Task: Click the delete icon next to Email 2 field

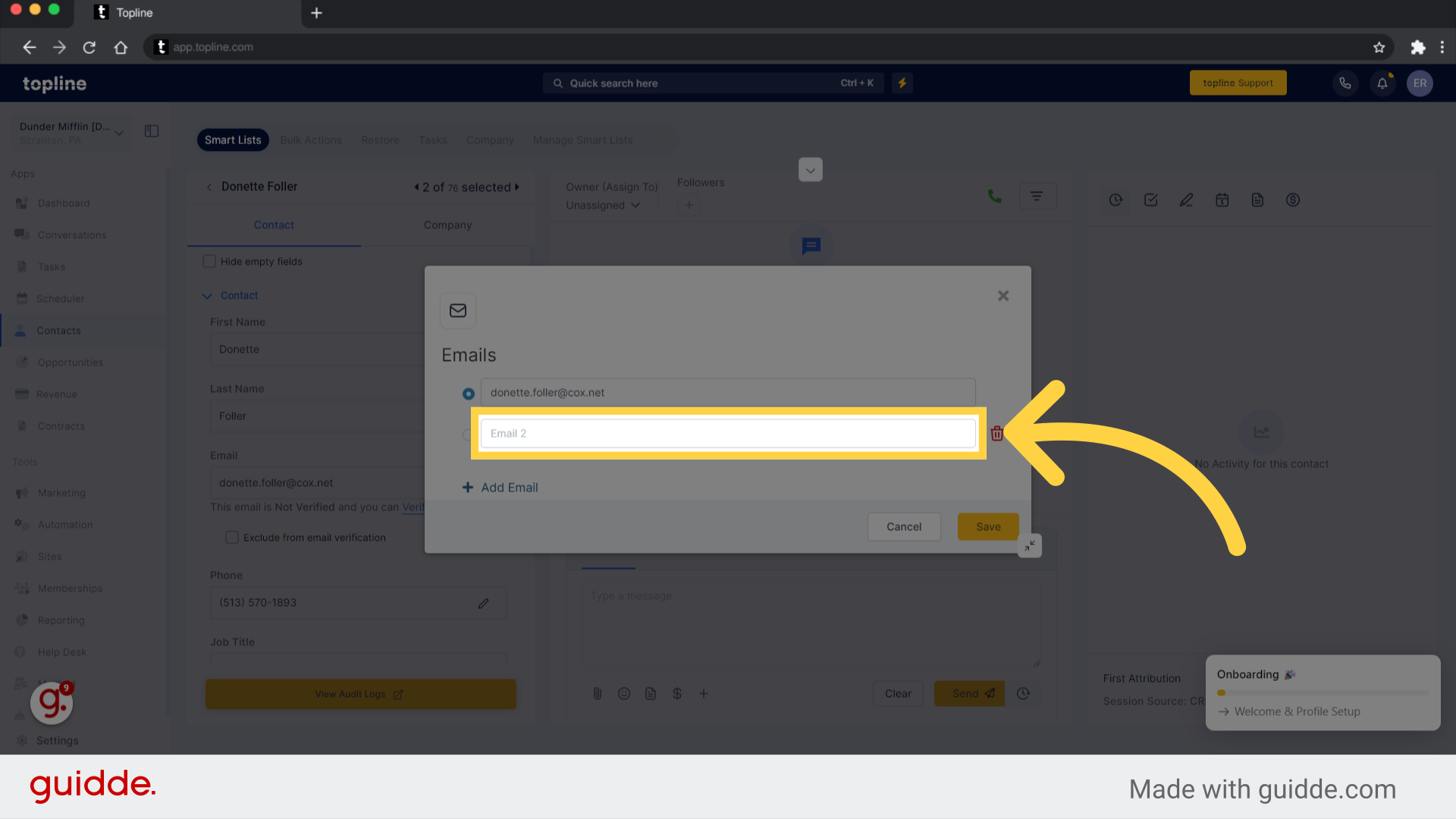Action: 997,433
